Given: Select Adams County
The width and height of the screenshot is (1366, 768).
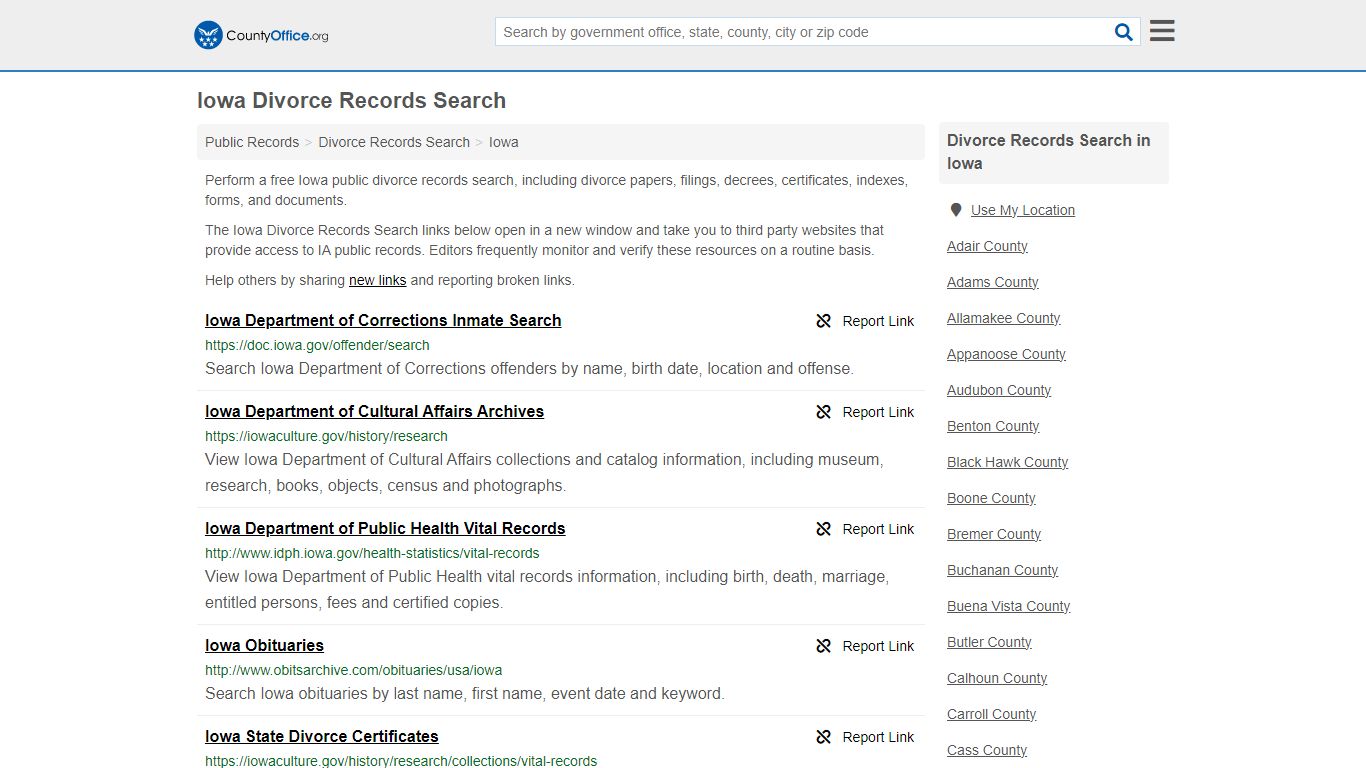Looking at the screenshot, I should point(992,282).
